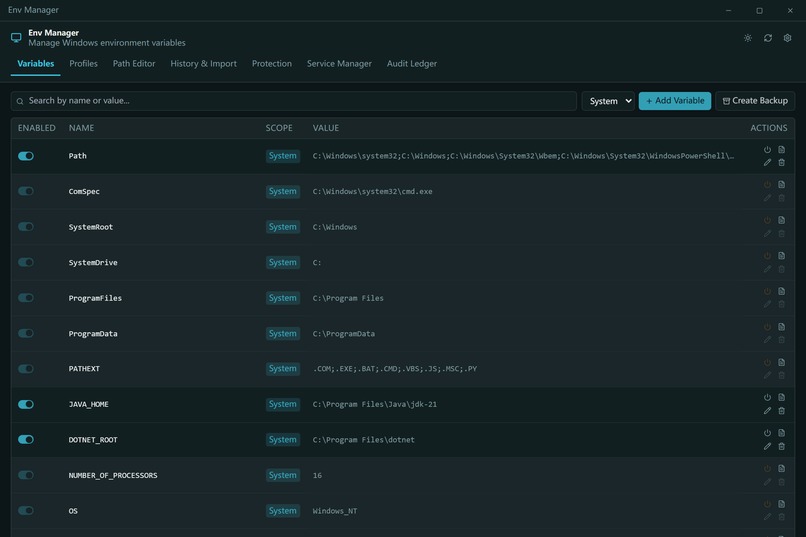806x537 pixels.
Task: Click the ProgramData variable name
Action: [x=93, y=334]
